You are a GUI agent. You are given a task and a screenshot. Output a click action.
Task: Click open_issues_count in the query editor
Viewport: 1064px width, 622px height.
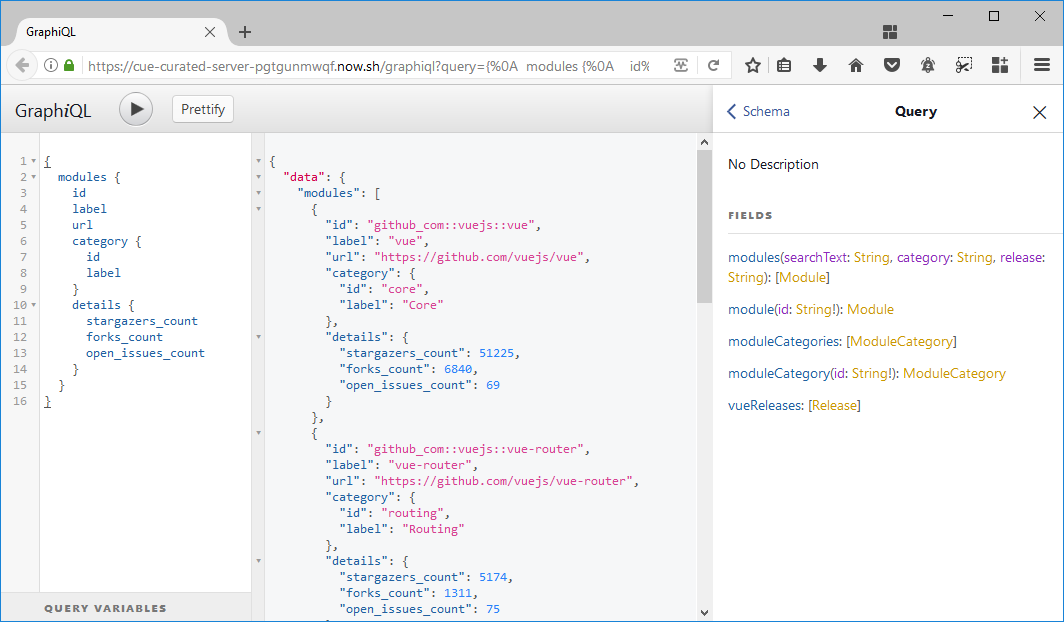(x=145, y=353)
